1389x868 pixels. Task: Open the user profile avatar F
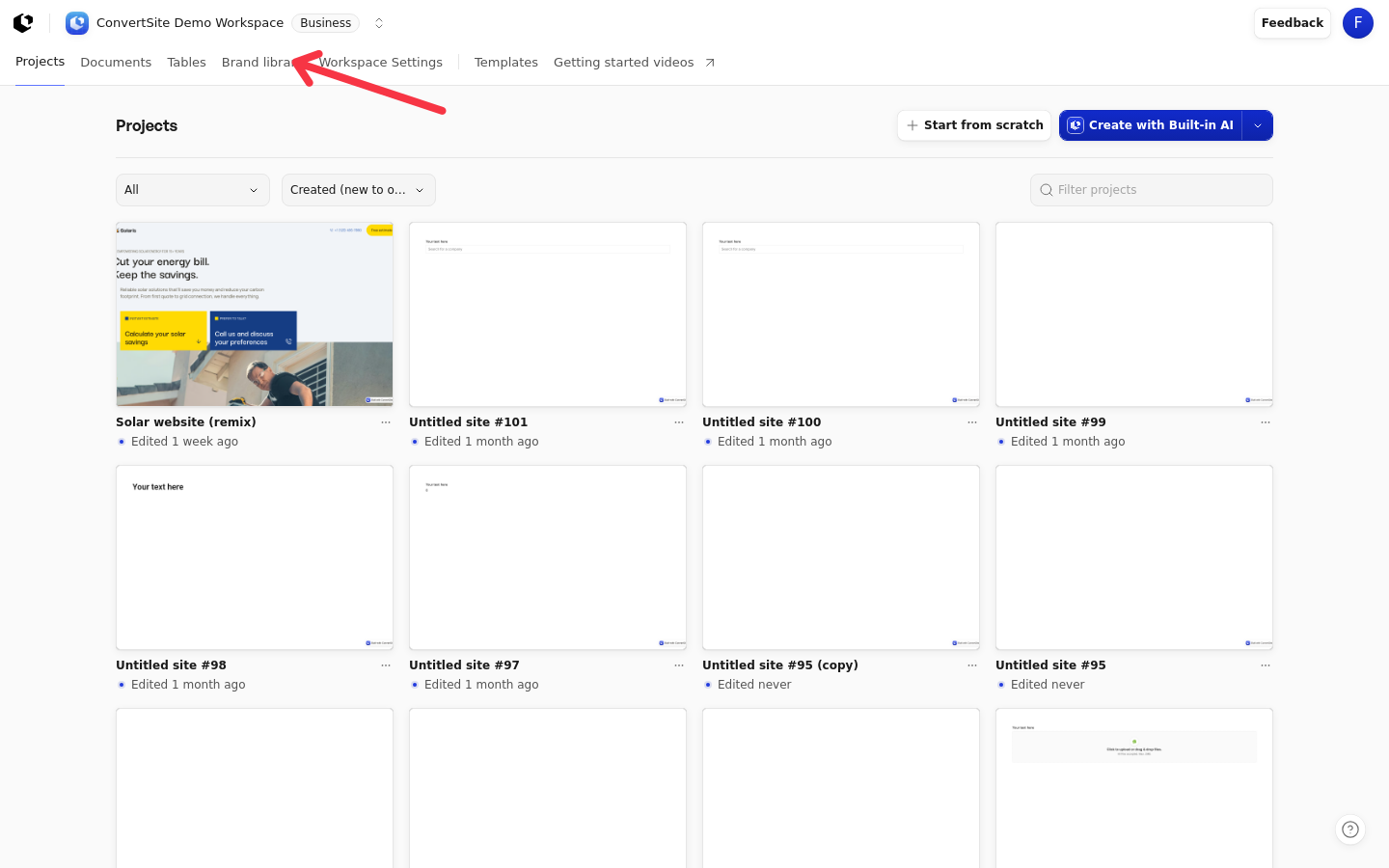coord(1358,23)
